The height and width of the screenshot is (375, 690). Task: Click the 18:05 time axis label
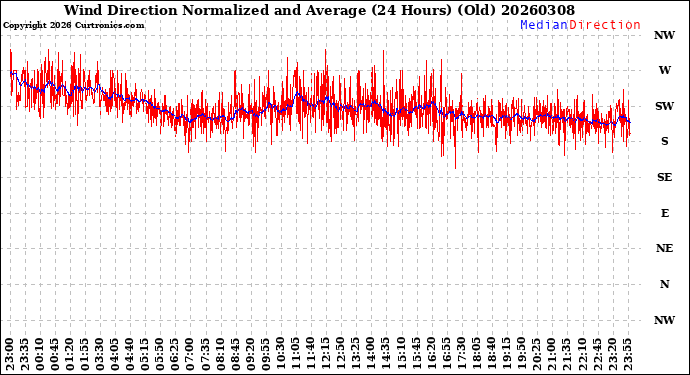pyautogui.click(x=477, y=355)
